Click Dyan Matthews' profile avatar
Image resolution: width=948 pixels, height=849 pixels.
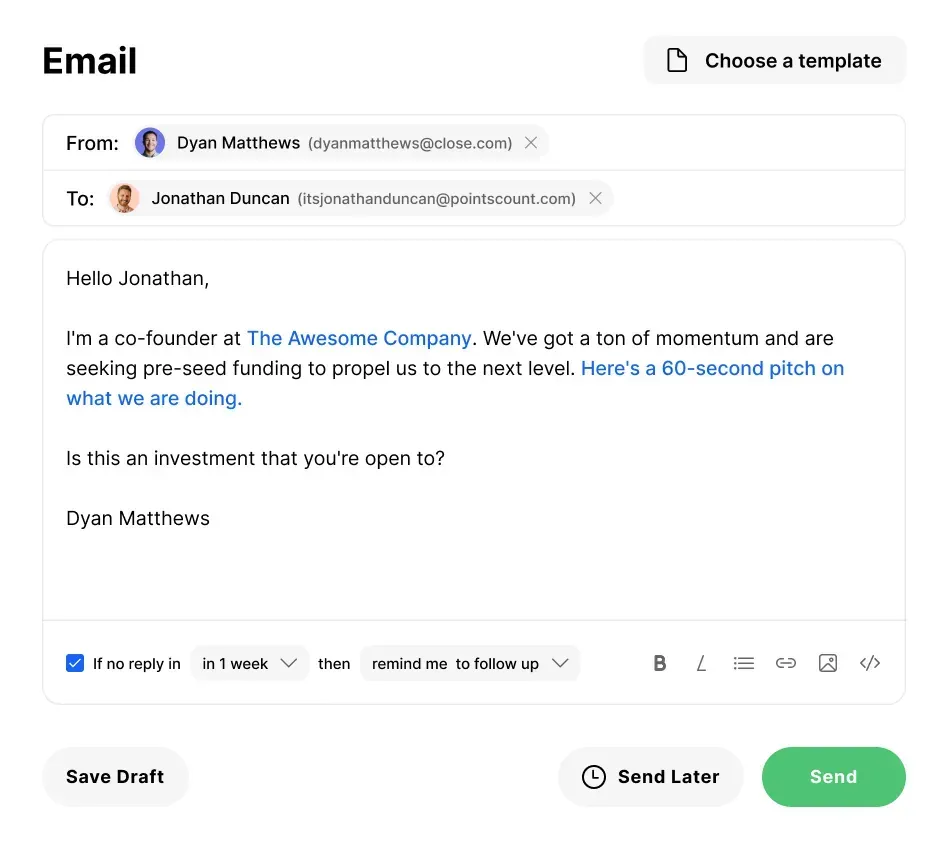click(x=150, y=142)
